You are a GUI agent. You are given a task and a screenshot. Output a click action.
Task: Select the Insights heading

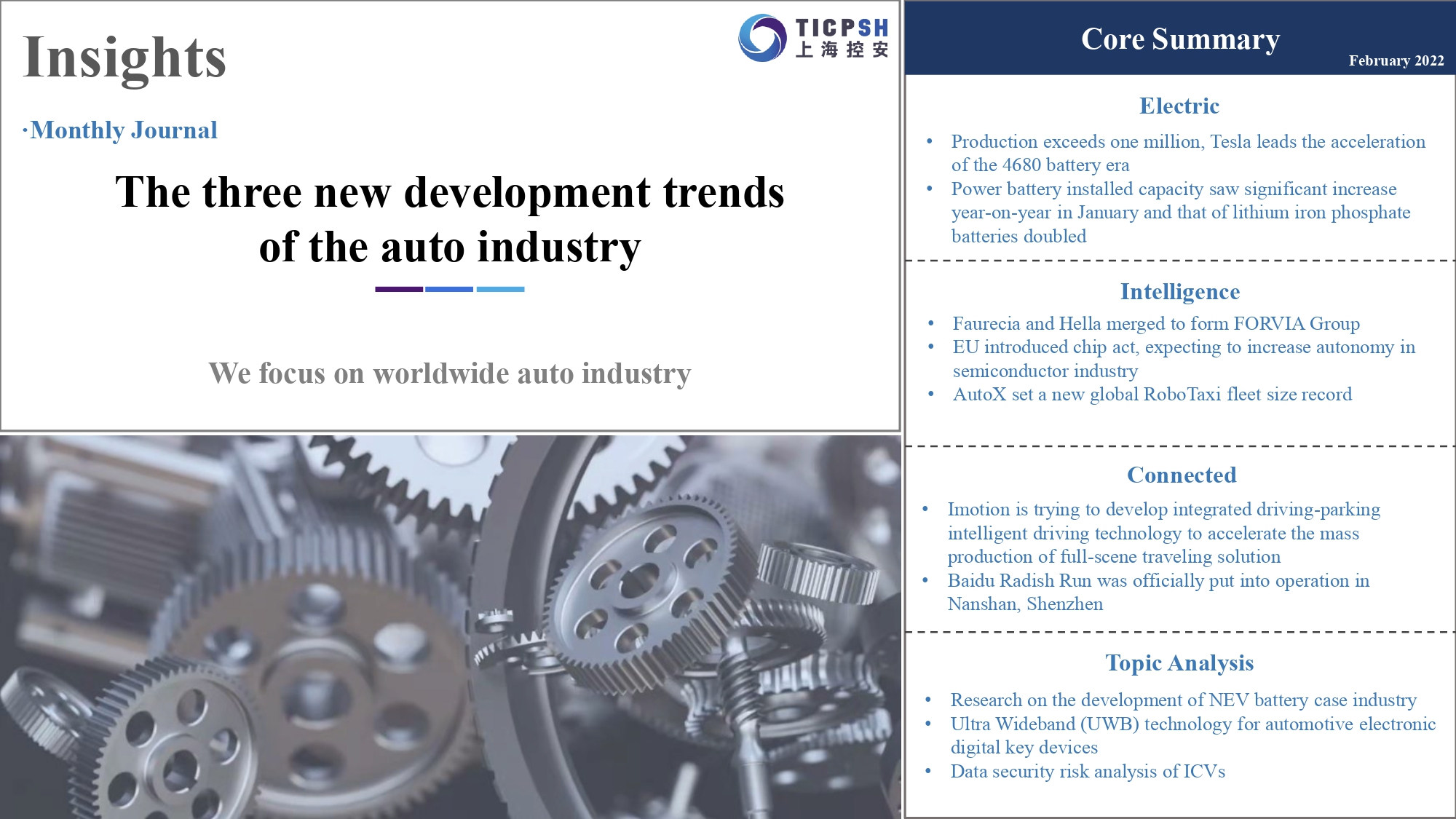pos(124,58)
